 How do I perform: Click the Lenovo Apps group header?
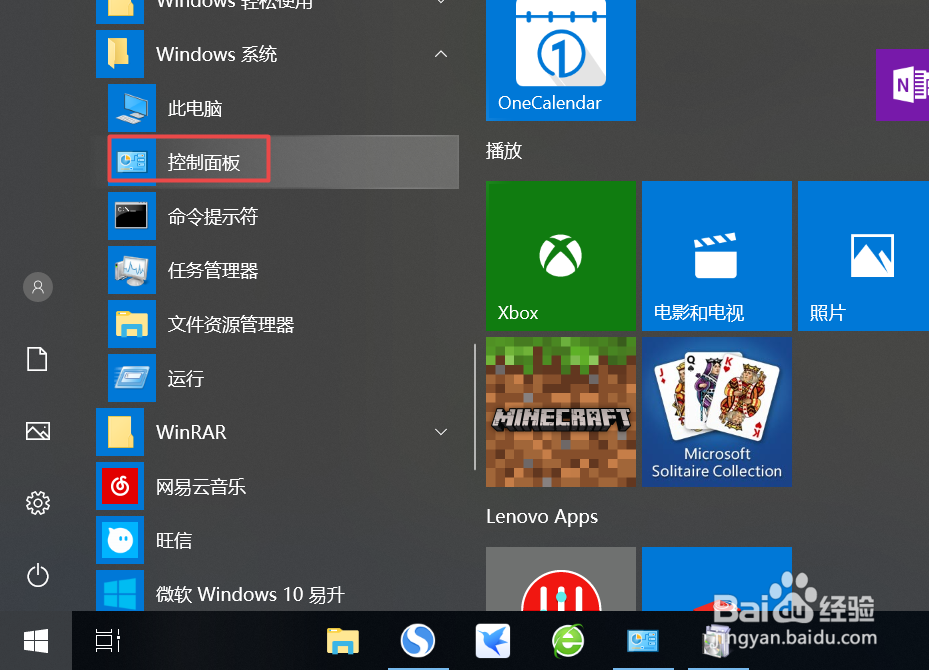542,517
